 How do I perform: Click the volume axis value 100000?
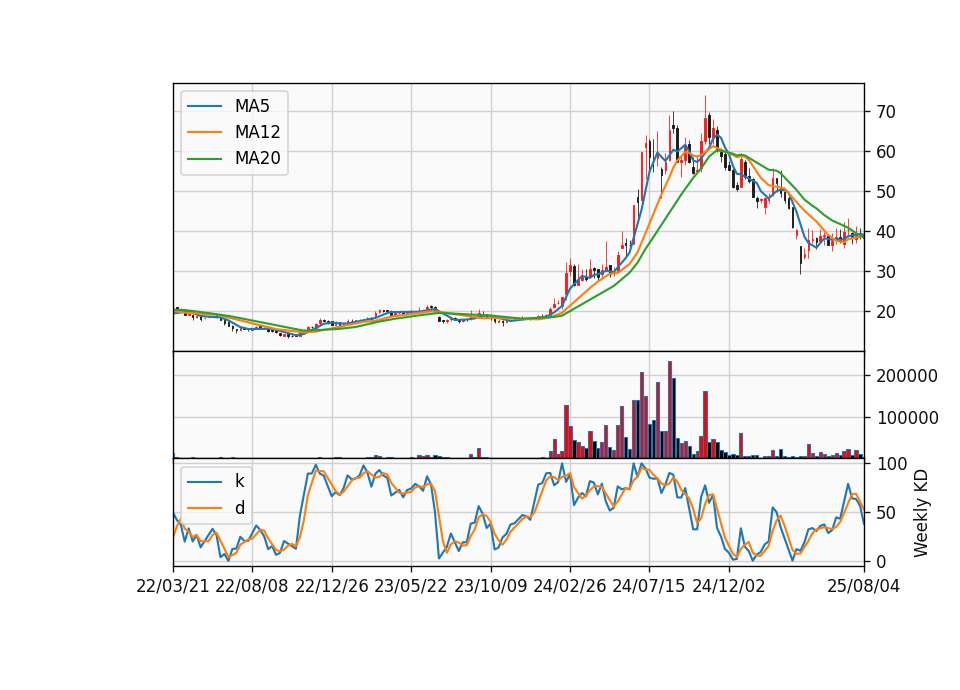907,418
